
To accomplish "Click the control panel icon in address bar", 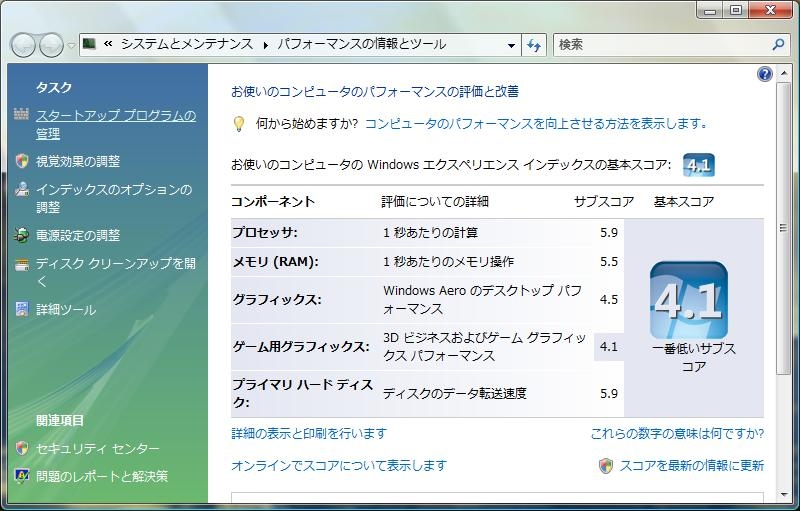I will coord(90,44).
